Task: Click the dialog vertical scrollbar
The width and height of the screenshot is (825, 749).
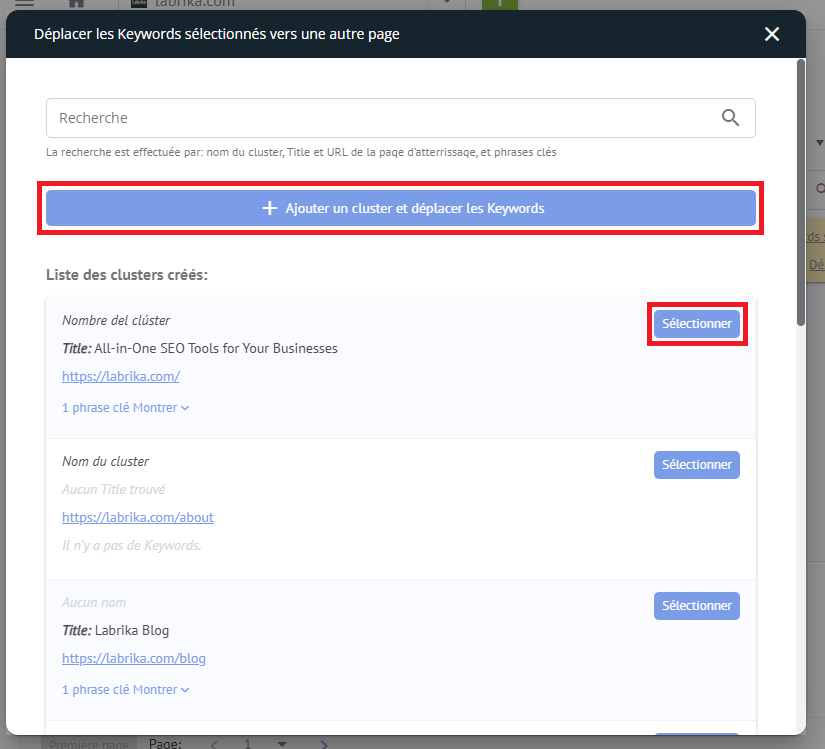Action: tap(801, 193)
